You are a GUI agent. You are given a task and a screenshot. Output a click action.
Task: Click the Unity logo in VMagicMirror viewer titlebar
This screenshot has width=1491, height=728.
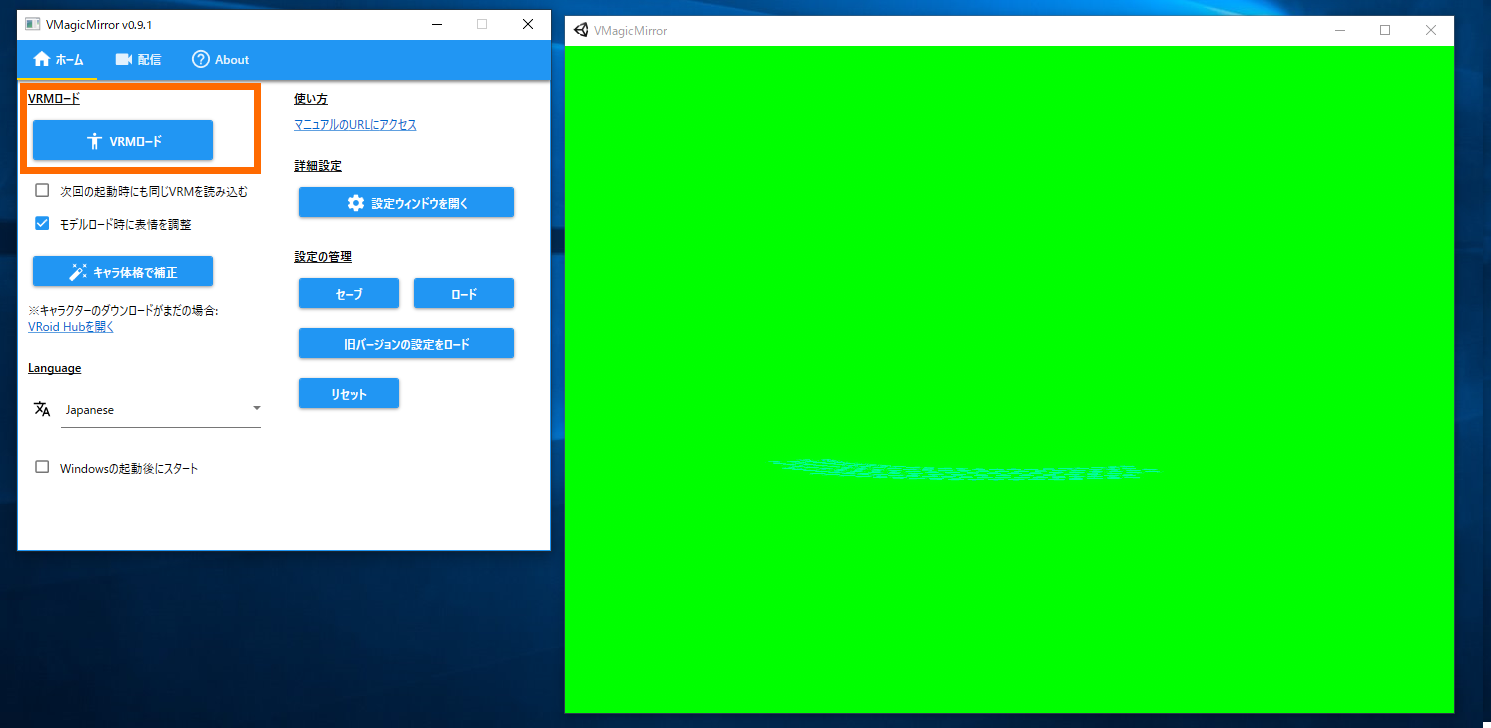click(581, 30)
